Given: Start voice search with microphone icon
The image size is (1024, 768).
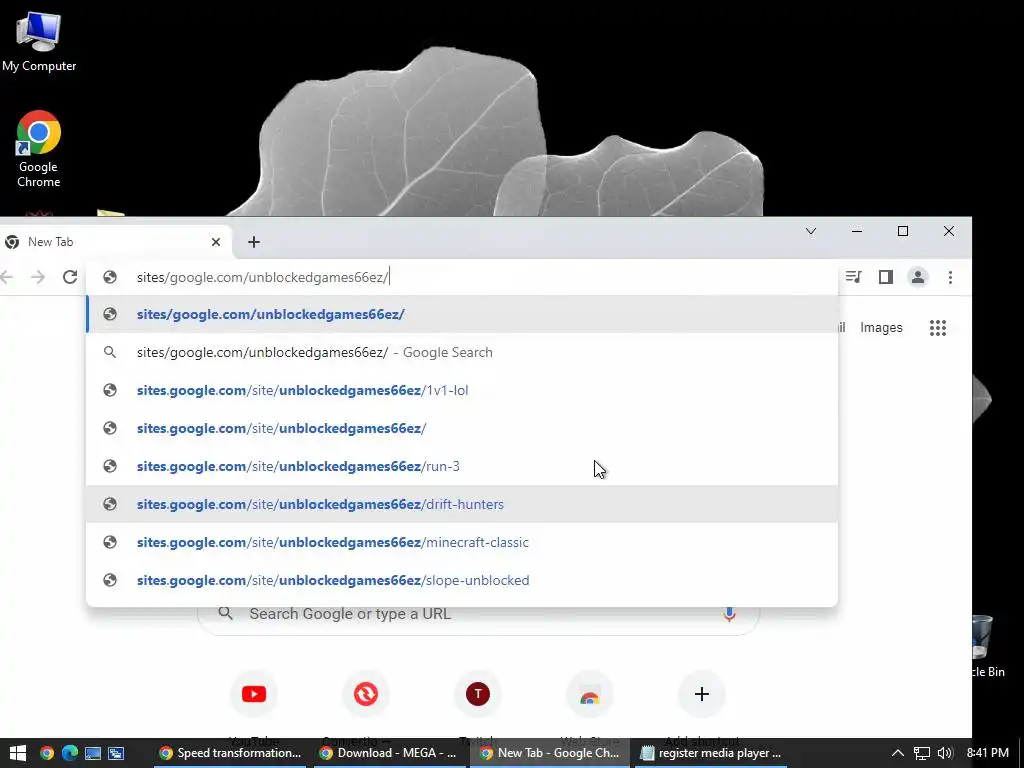Looking at the screenshot, I should (729, 614).
